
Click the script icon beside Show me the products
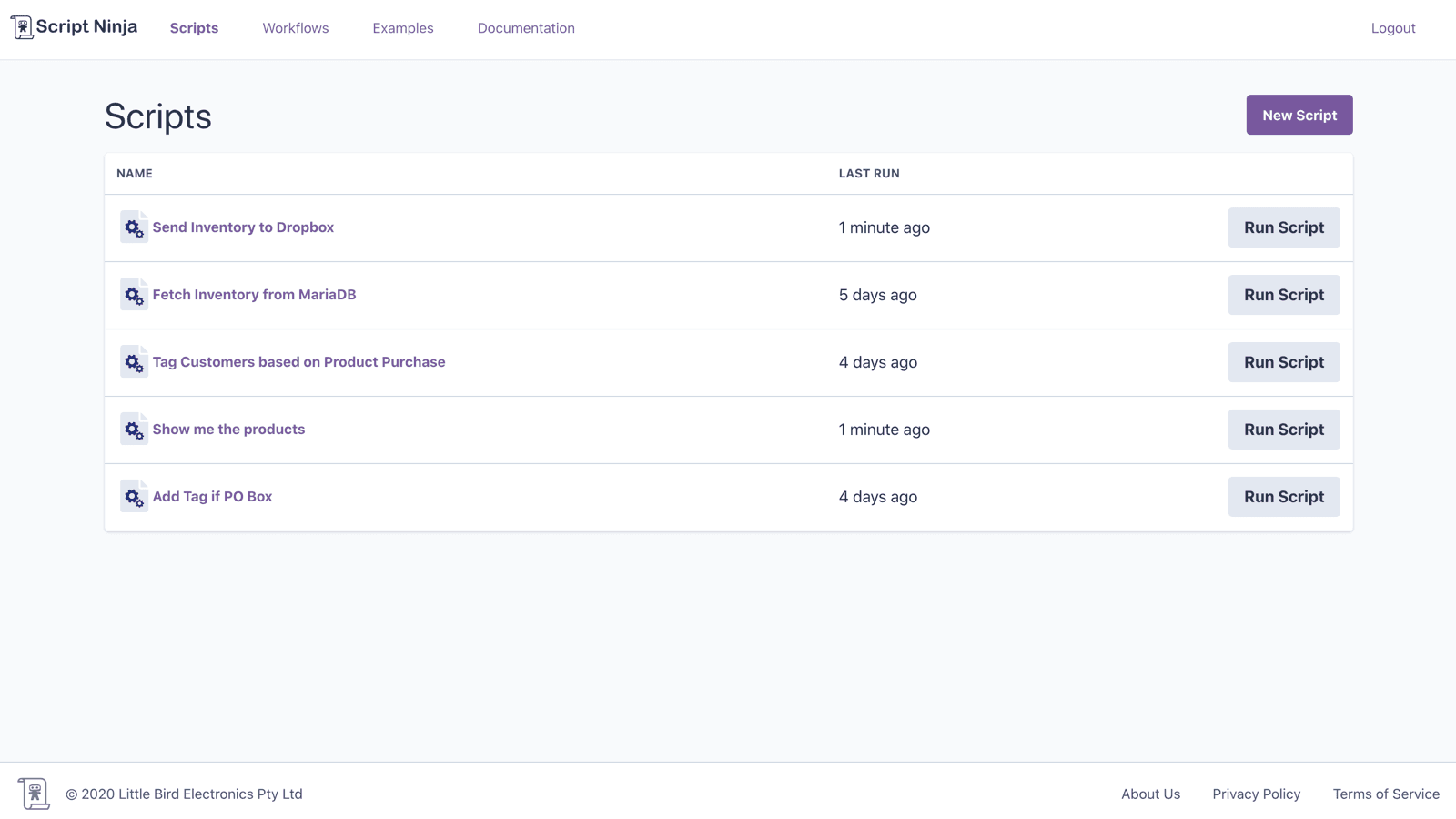coord(134,430)
